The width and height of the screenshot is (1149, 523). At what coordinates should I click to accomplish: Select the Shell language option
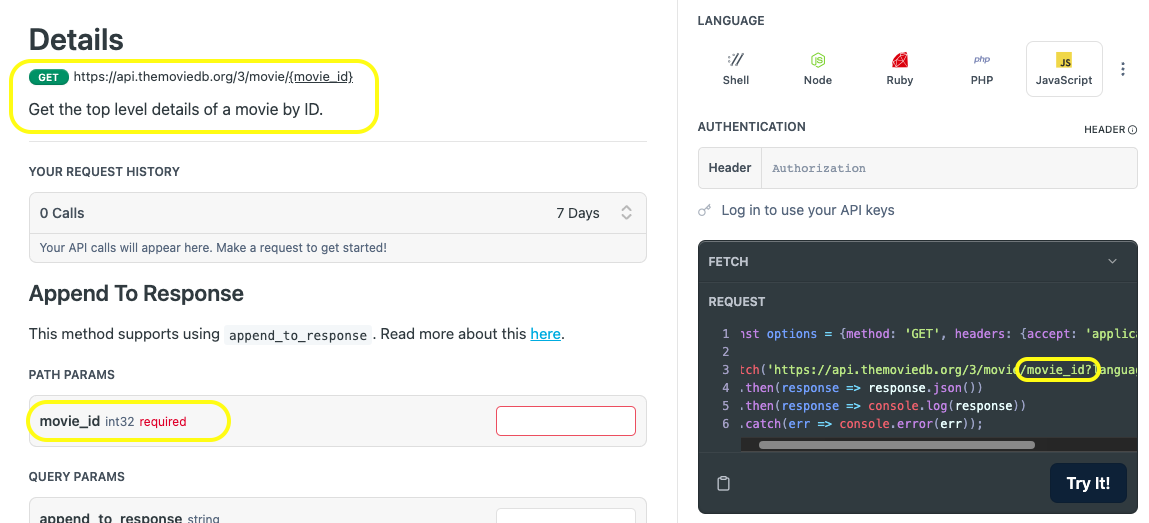736,69
